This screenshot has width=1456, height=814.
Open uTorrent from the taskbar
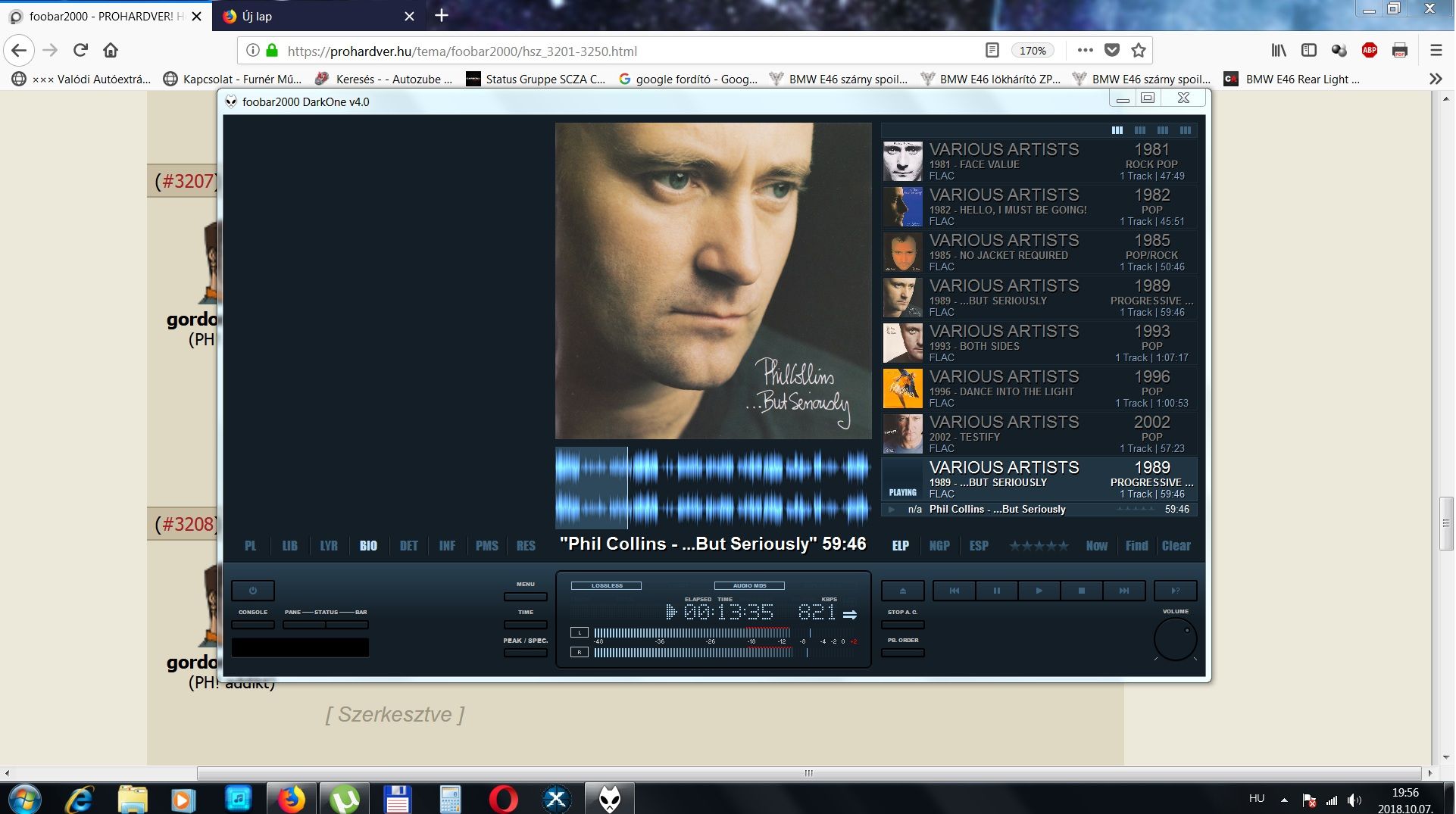345,799
